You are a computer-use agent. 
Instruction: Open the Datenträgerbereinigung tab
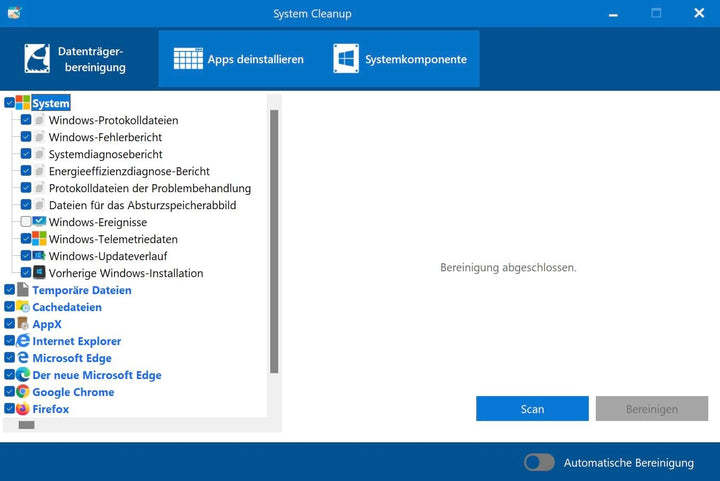[x=79, y=59]
